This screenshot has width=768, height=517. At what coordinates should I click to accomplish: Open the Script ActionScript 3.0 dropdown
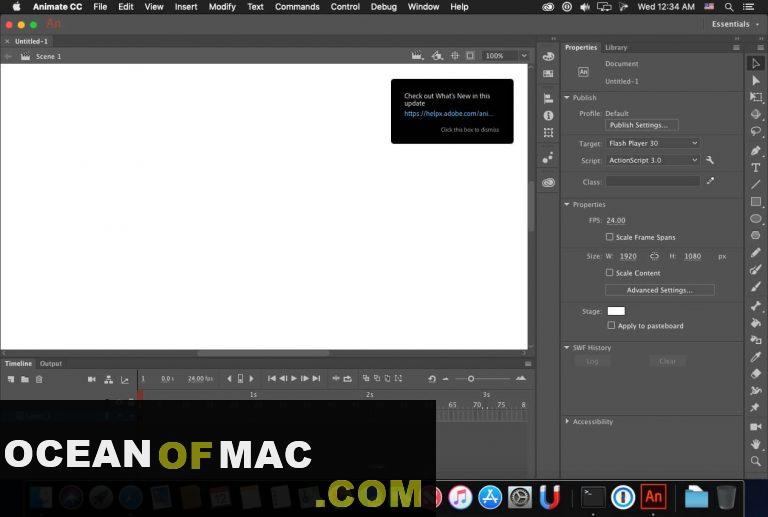652,160
